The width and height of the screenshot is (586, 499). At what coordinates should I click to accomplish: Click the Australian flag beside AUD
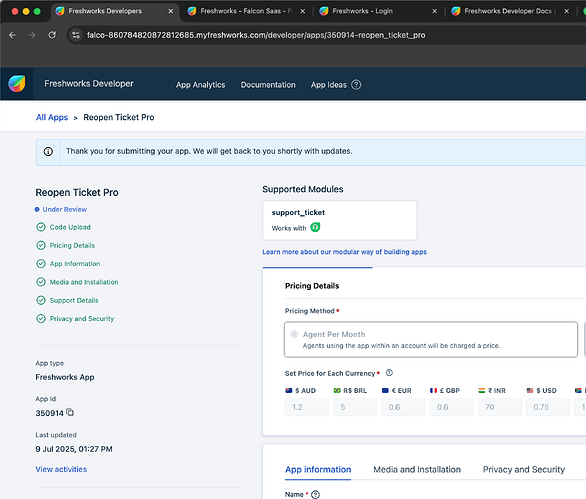pos(289,390)
